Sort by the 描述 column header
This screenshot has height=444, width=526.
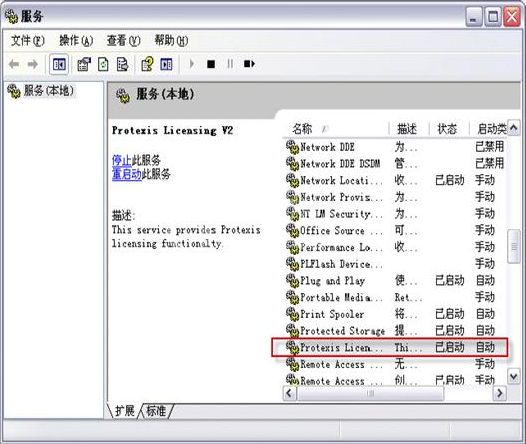(409, 129)
